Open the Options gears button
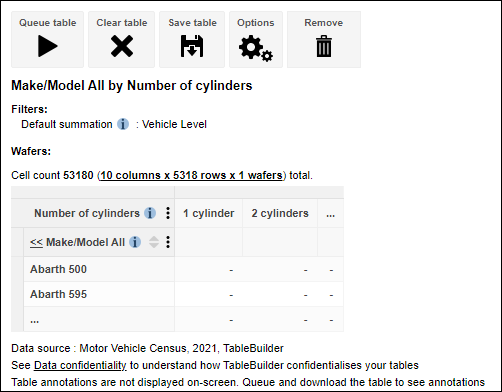Screen dimensions: 502x392 [256, 39]
